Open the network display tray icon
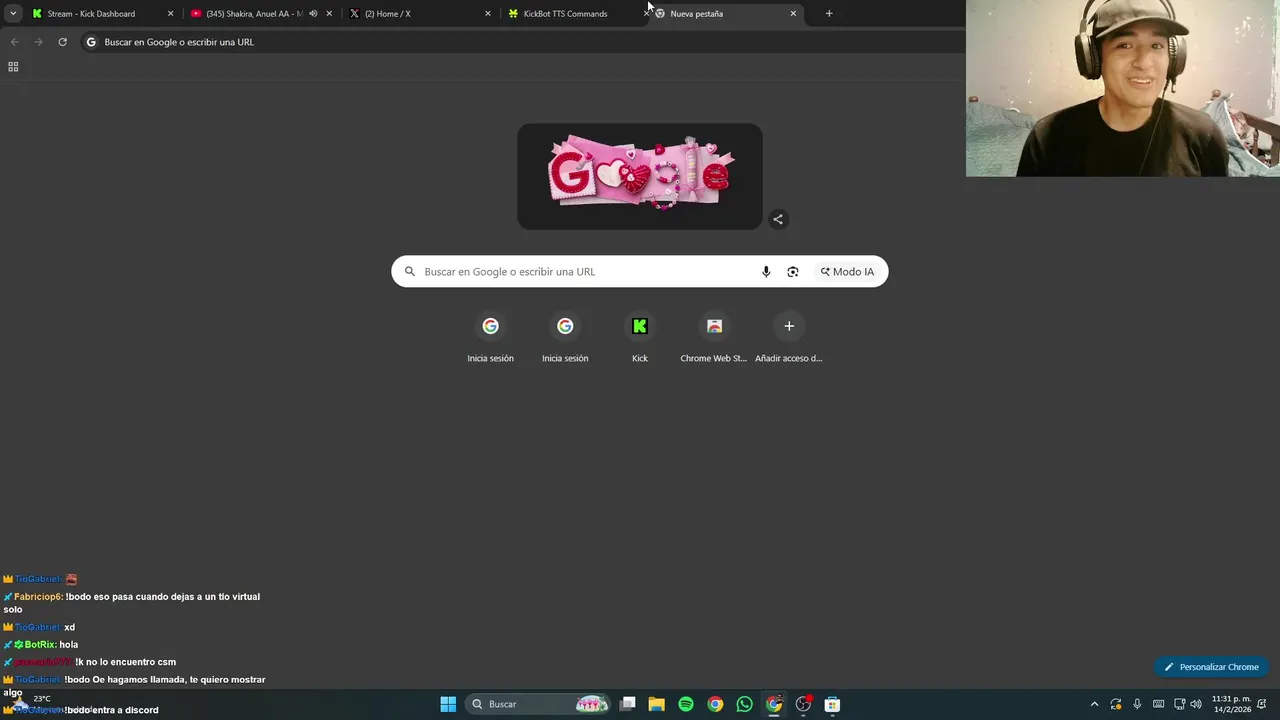The width and height of the screenshot is (1280, 720). click(1179, 704)
